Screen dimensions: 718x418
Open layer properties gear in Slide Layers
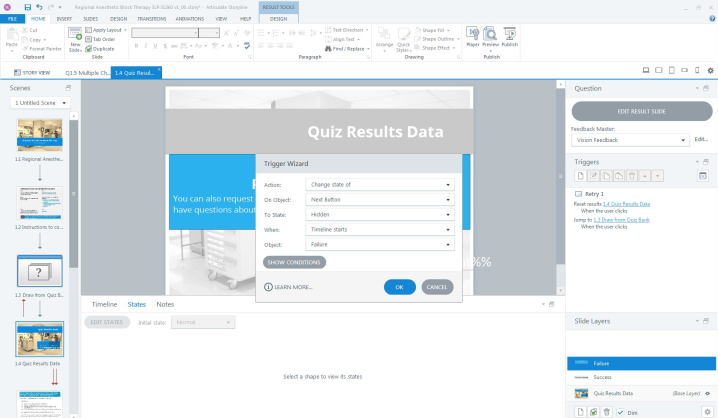[707, 412]
